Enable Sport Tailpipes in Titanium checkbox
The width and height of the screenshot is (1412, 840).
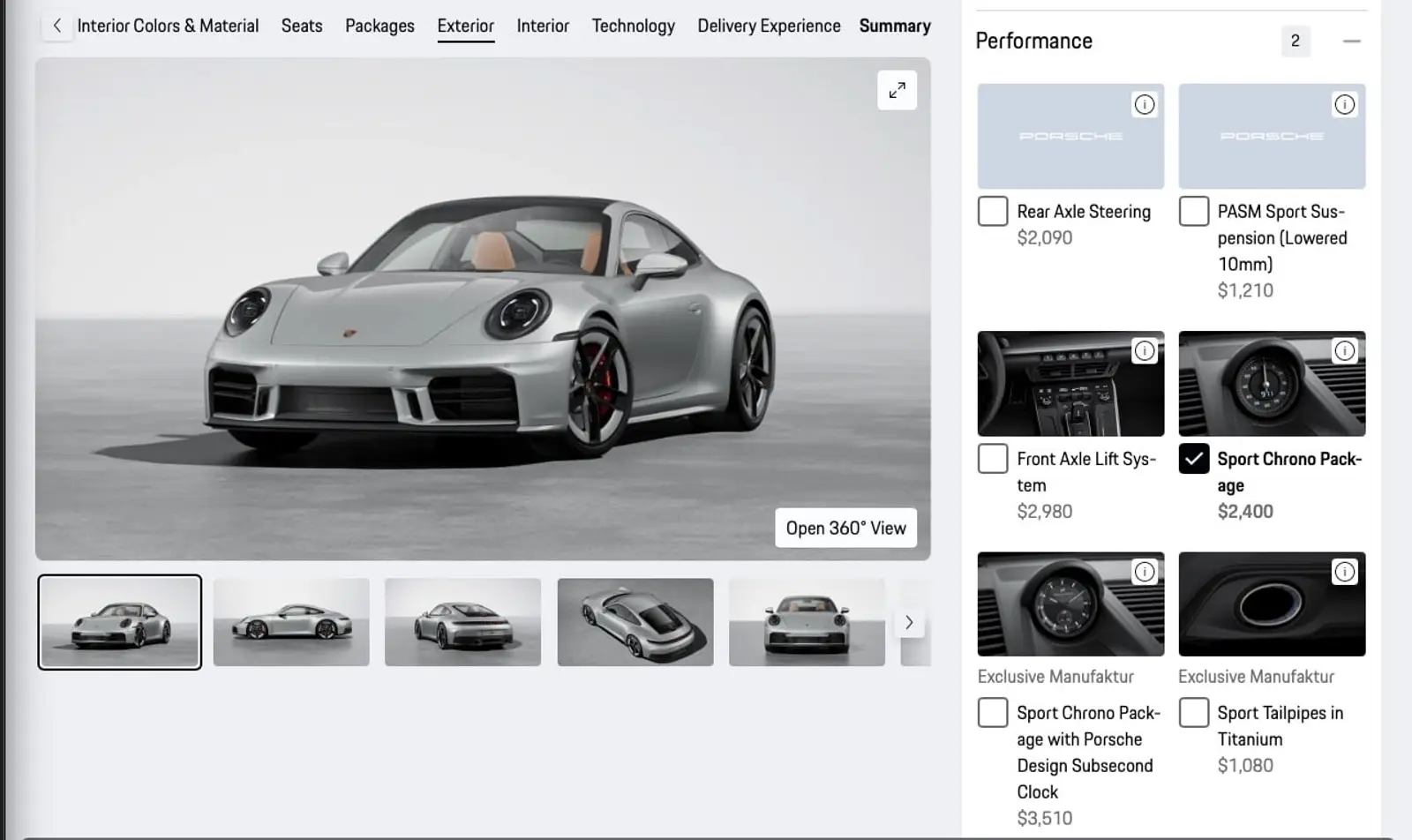[1194, 712]
